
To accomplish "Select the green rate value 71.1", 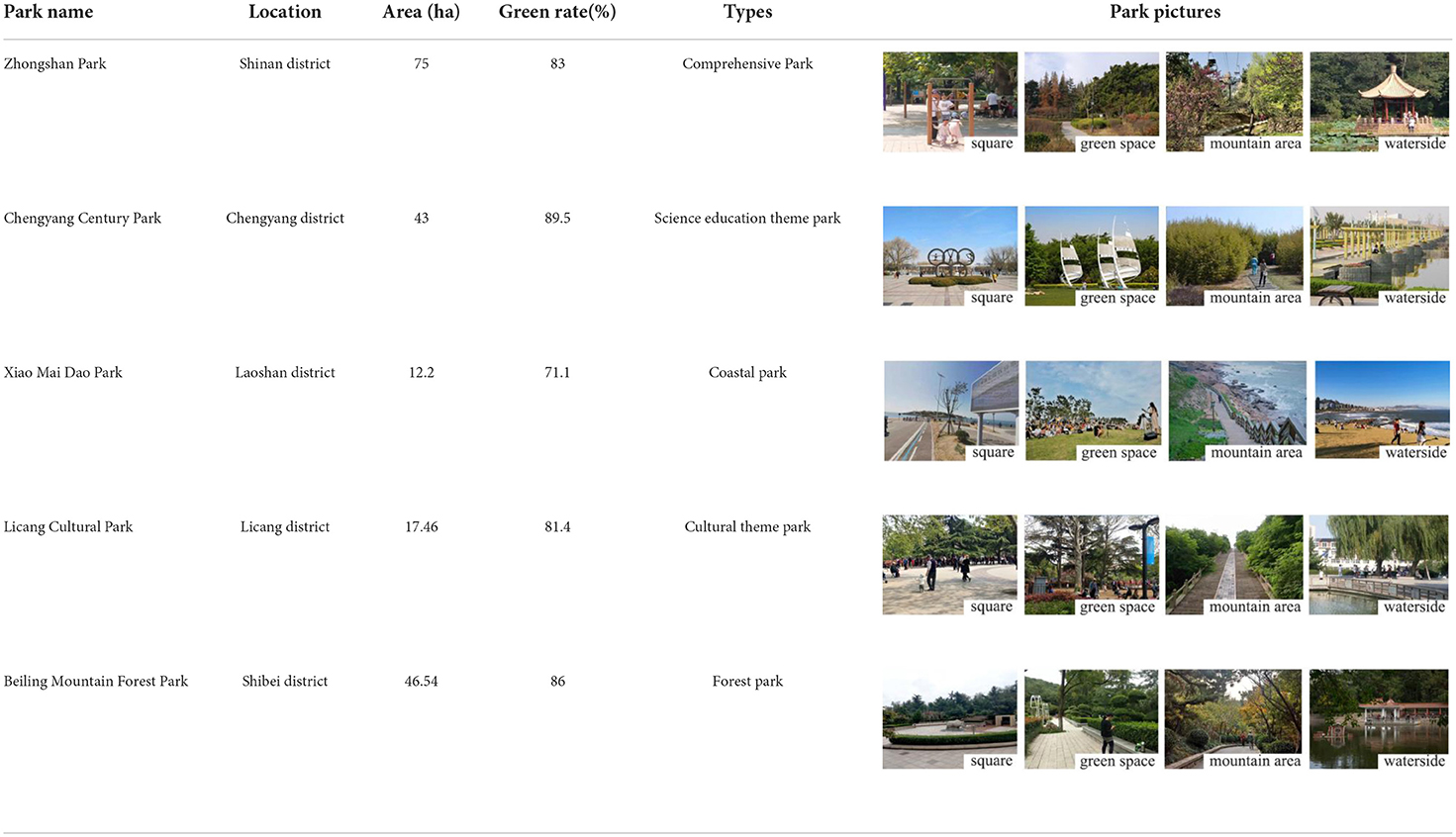I will (557, 372).
